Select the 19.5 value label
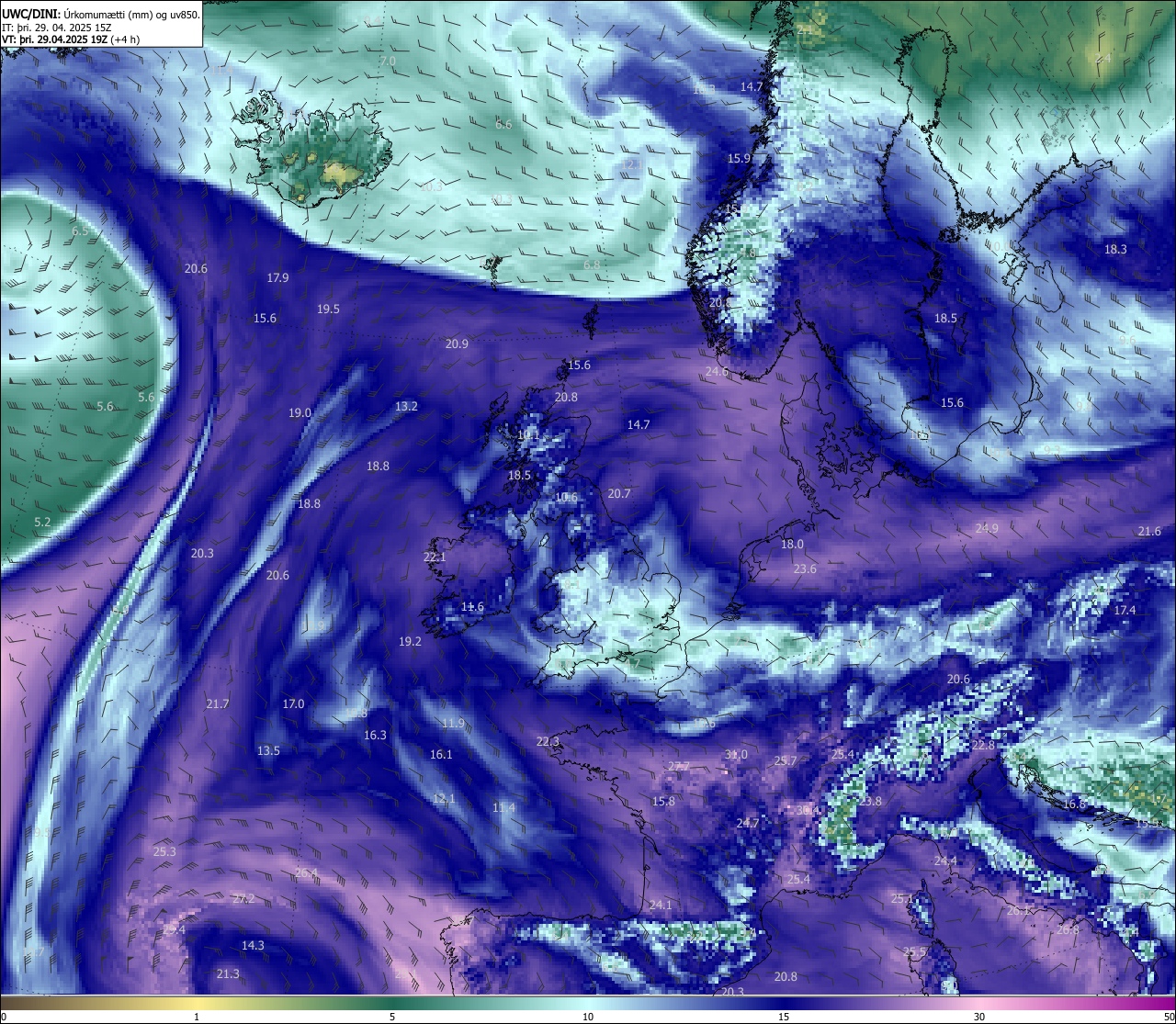Viewport: 1176px width, 1024px height. pyautogui.click(x=328, y=309)
